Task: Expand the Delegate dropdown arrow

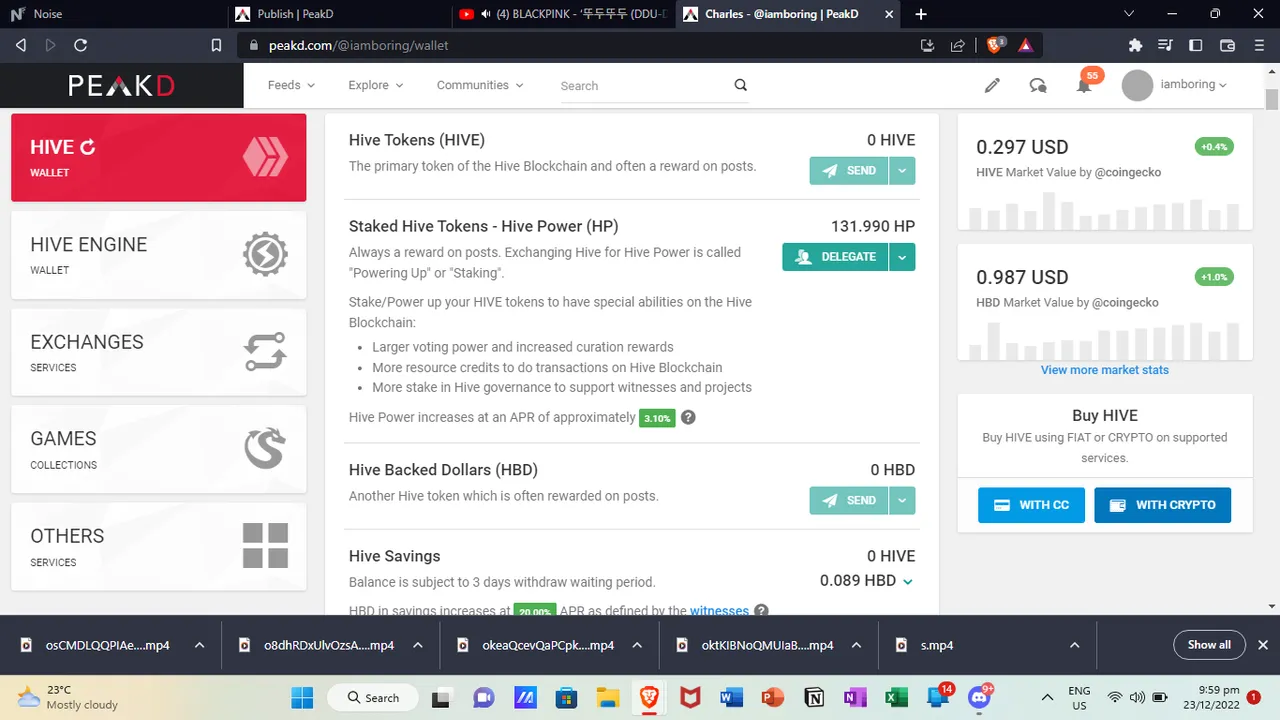Action: click(x=902, y=257)
